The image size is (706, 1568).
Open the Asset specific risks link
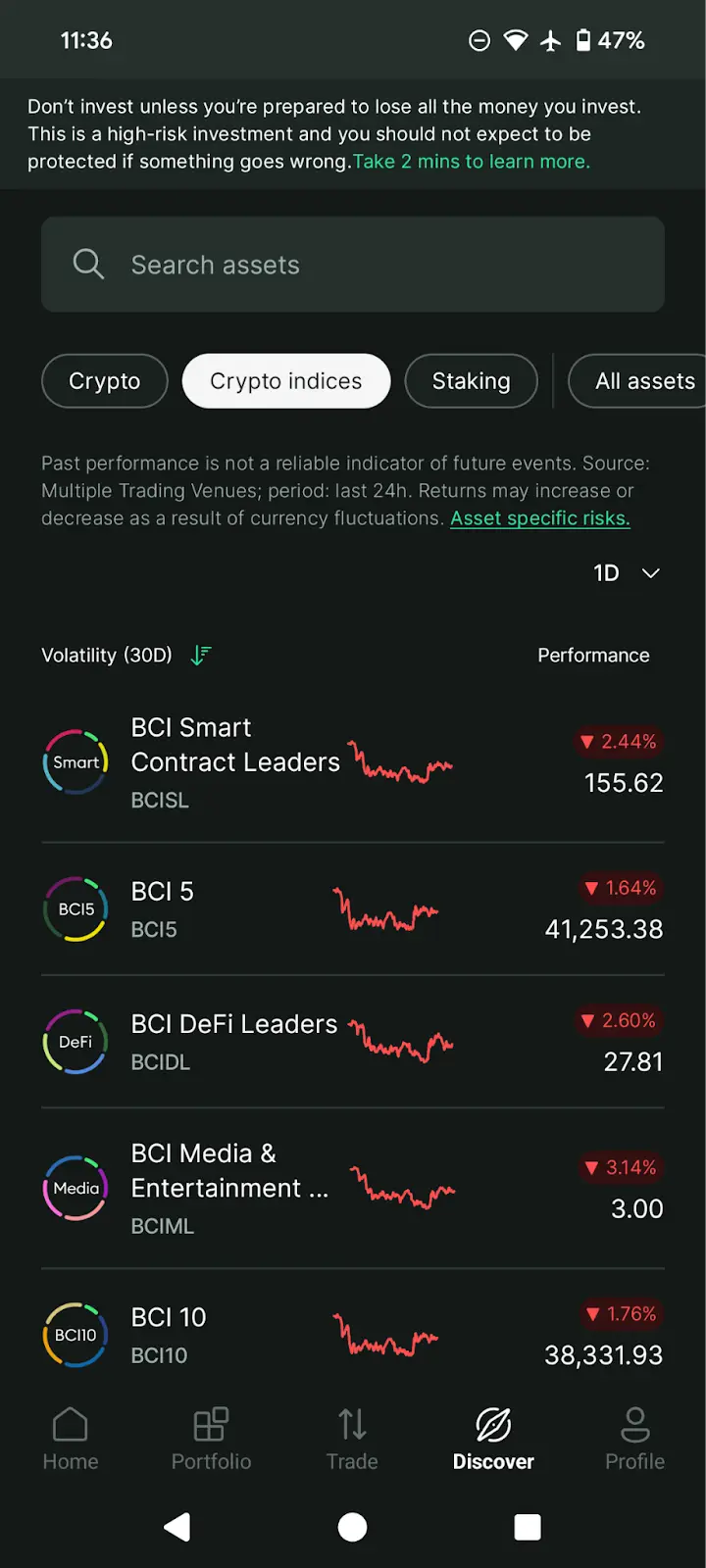tap(539, 518)
